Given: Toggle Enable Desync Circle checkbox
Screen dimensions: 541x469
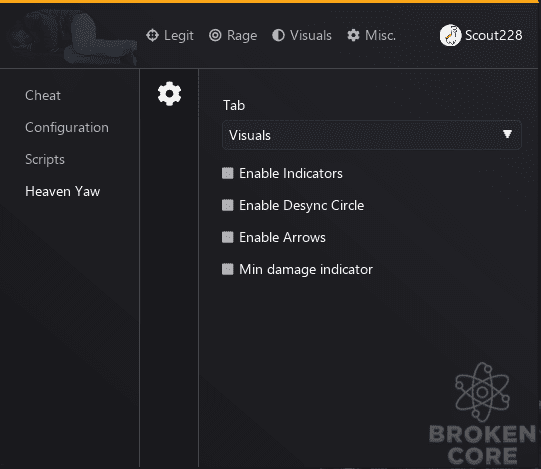Looking at the screenshot, I should pyautogui.click(x=227, y=205).
